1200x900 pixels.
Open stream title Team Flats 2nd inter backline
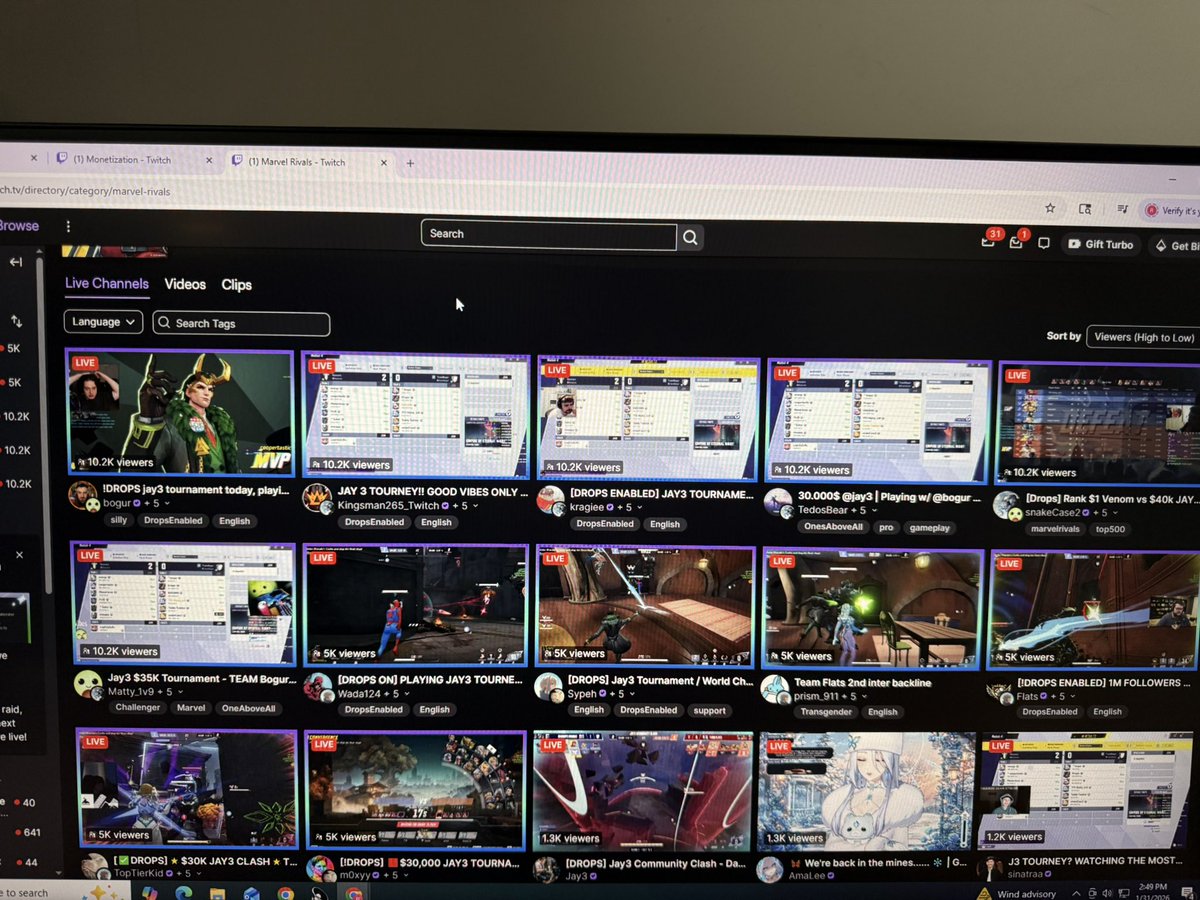coord(863,683)
